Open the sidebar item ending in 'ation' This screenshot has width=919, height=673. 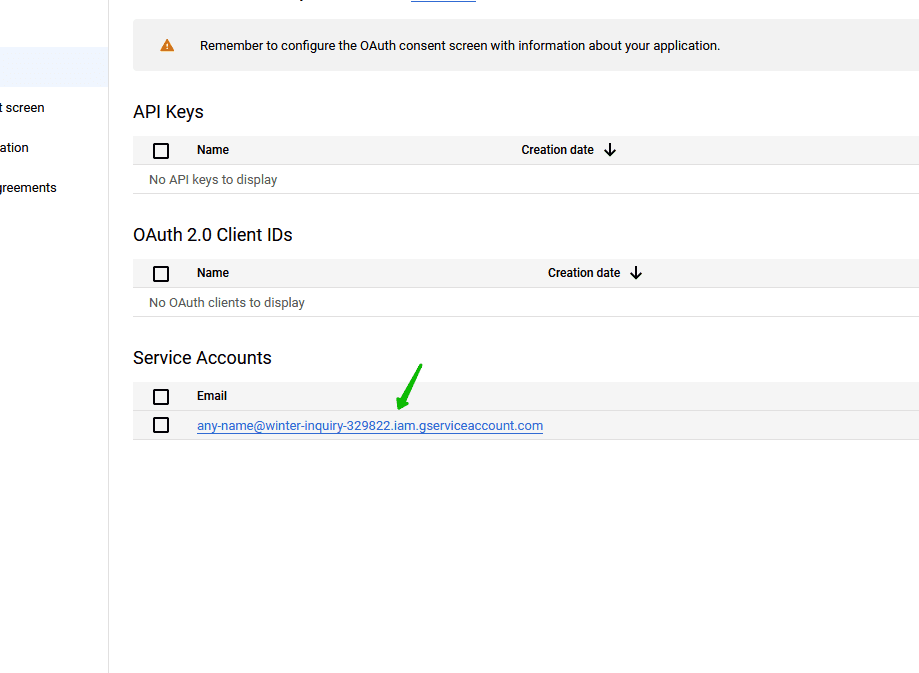[15, 148]
